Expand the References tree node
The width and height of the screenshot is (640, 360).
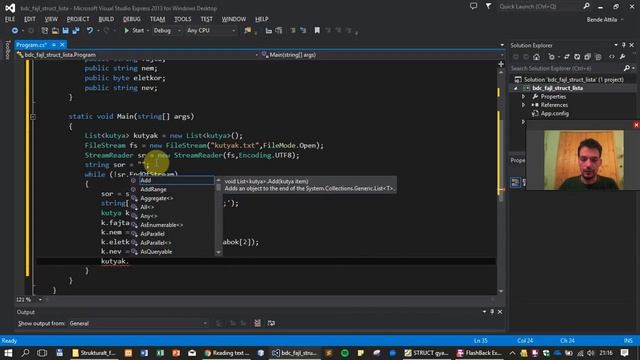click(x=523, y=105)
